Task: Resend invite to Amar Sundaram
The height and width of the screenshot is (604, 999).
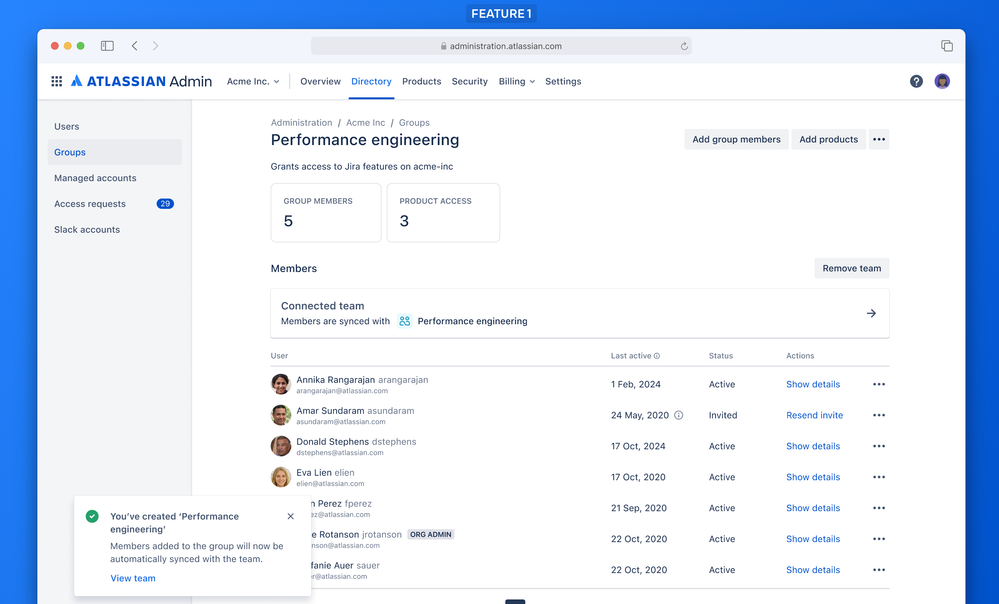Action: pyautogui.click(x=814, y=415)
